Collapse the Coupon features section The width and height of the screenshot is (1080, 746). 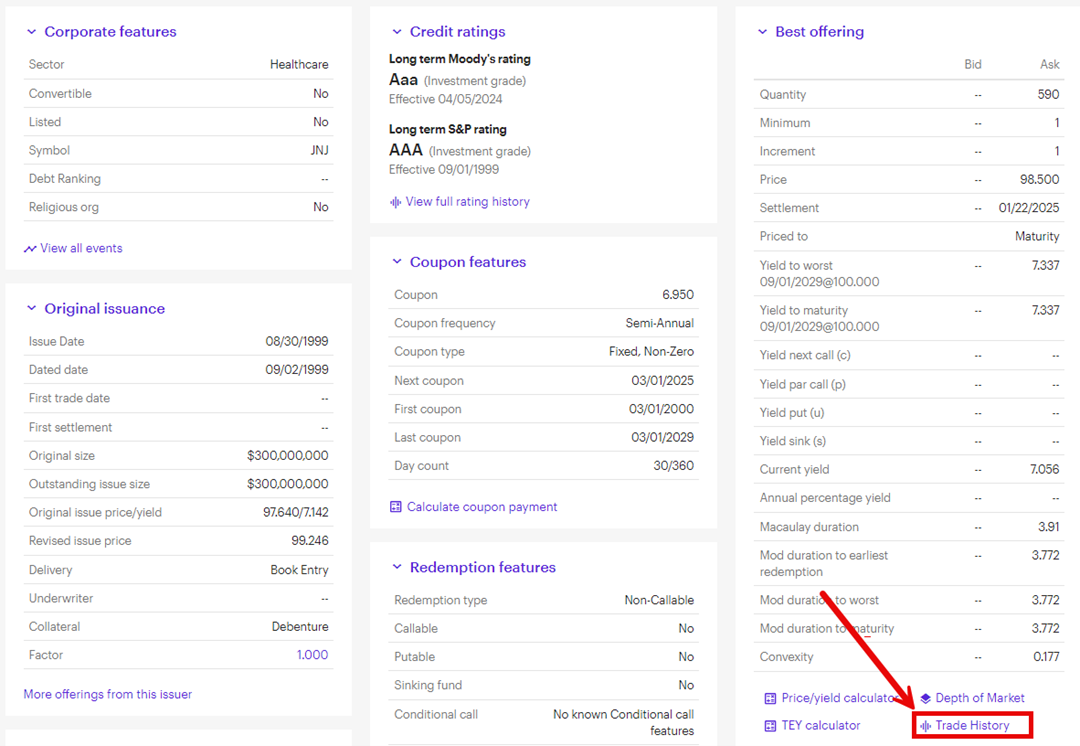(x=396, y=261)
